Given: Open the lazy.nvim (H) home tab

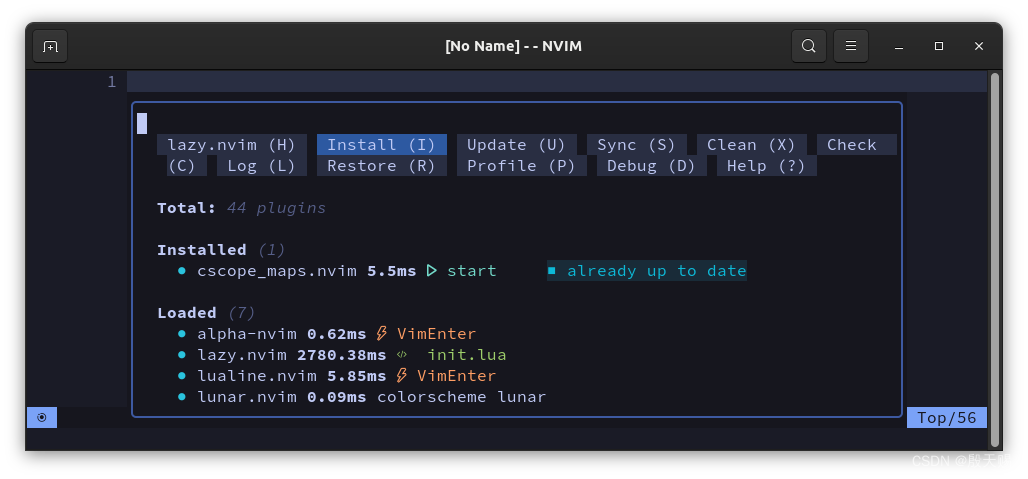Looking at the screenshot, I should 231,145.
